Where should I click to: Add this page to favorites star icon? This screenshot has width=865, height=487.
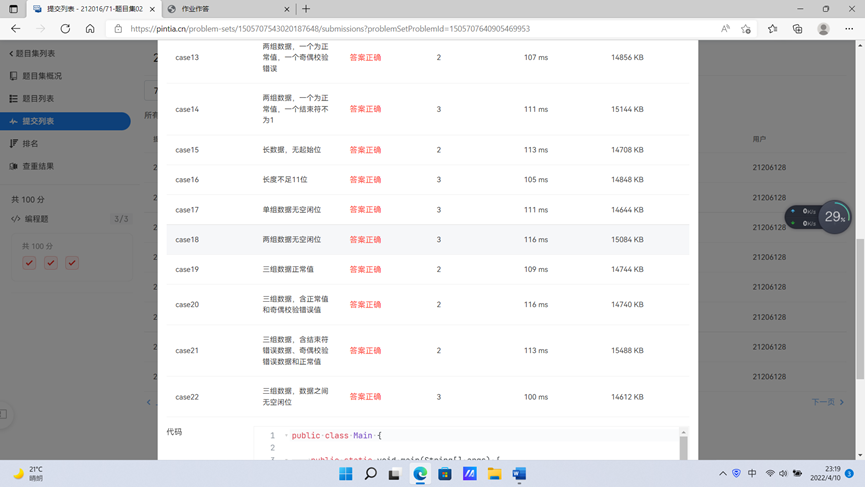click(746, 29)
